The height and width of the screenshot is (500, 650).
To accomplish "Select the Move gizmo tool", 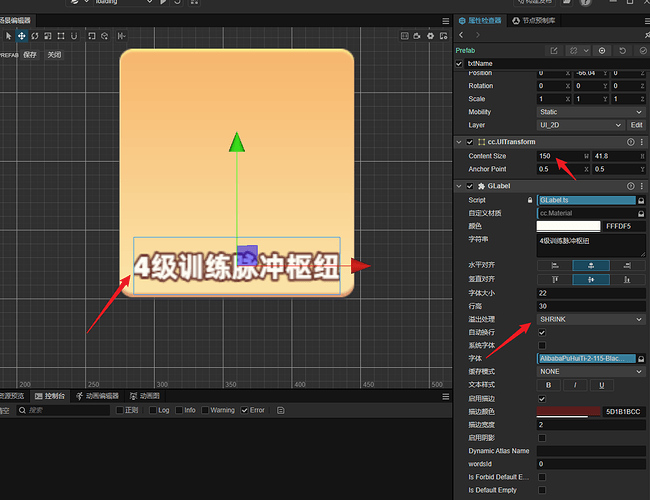I will point(21,36).
